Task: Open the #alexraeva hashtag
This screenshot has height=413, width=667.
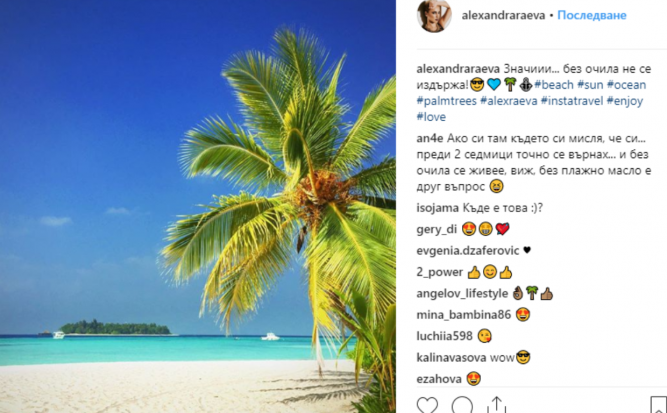Action: [x=508, y=101]
